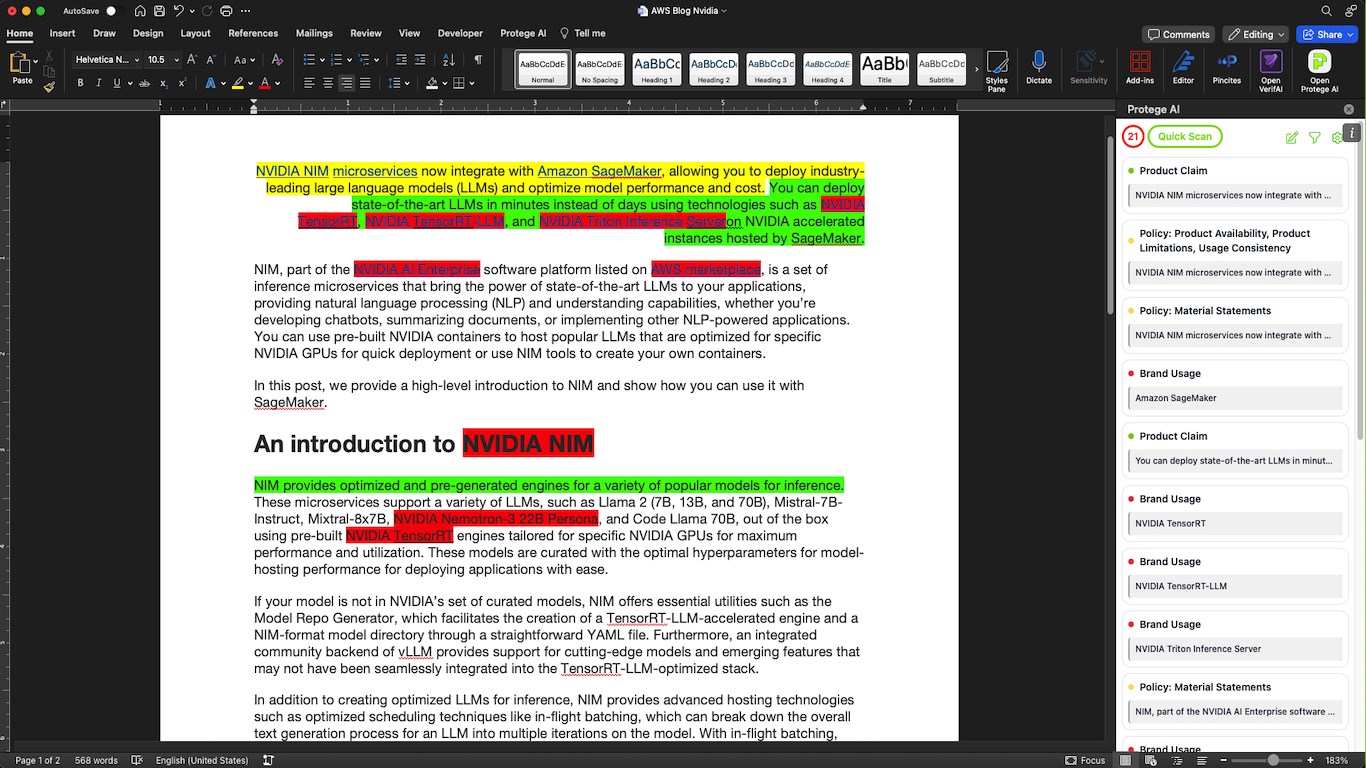This screenshot has height=768, width=1366.
Task: Show the info button in Protege AI panel
Action: point(1352,132)
